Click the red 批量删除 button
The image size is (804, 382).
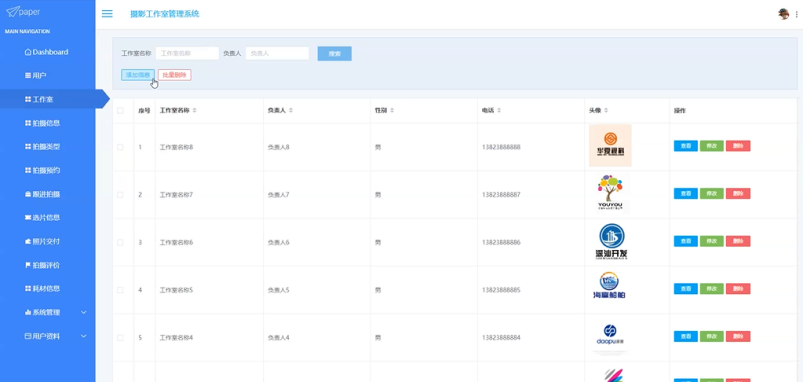pos(174,75)
